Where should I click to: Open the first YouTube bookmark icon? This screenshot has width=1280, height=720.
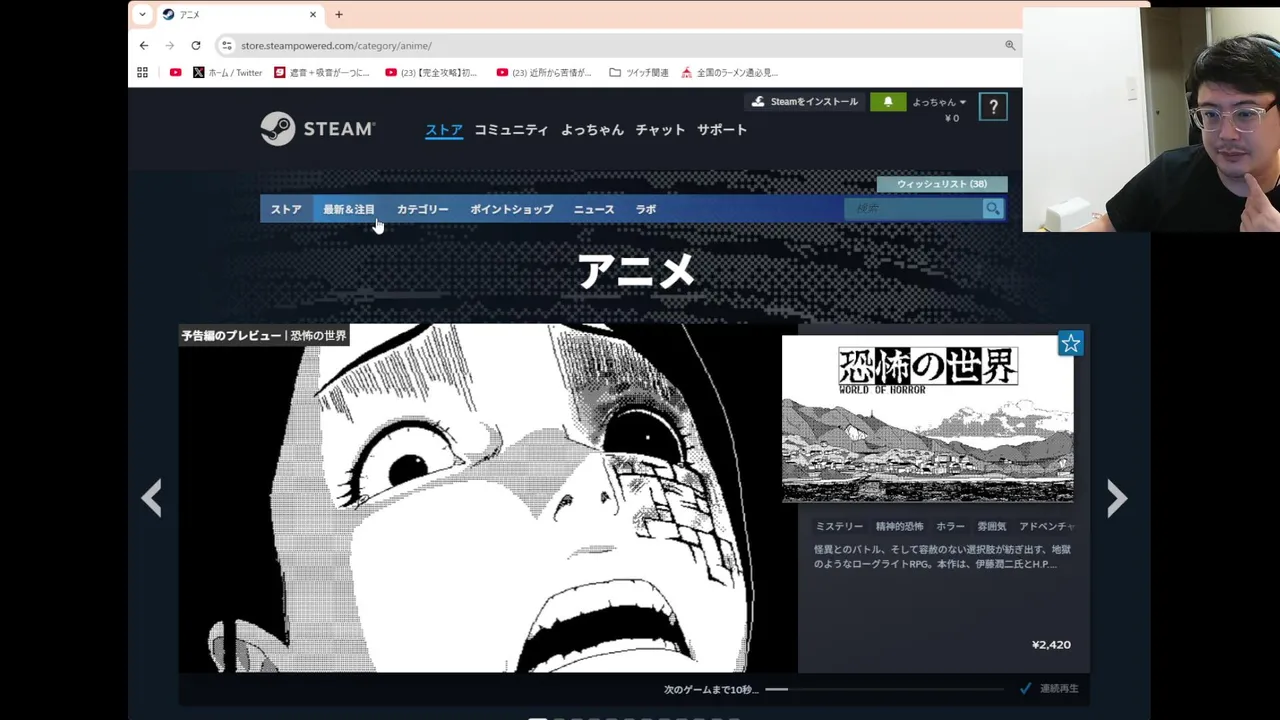tap(176, 72)
